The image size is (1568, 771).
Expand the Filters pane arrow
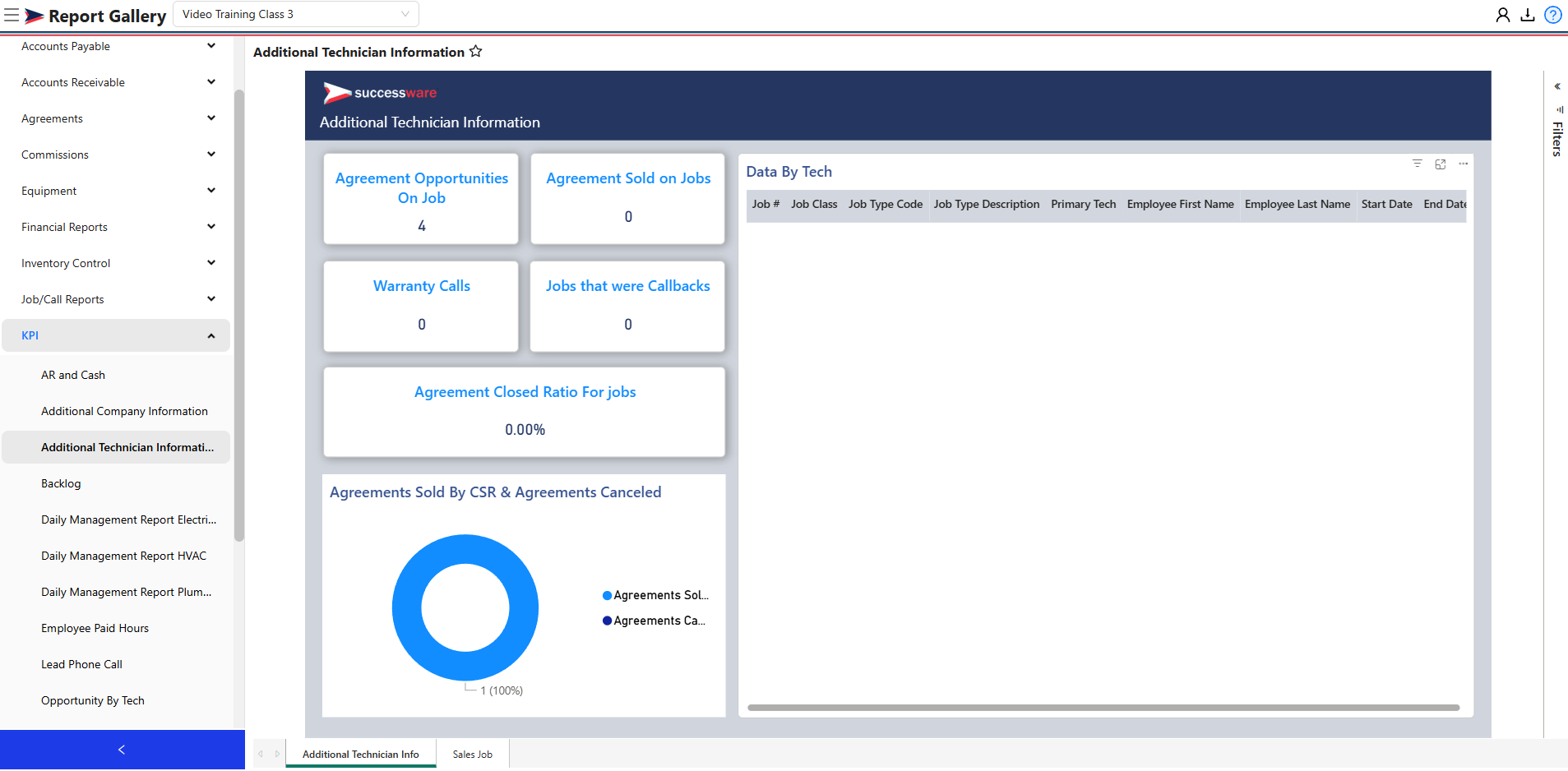click(x=1557, y=86)
